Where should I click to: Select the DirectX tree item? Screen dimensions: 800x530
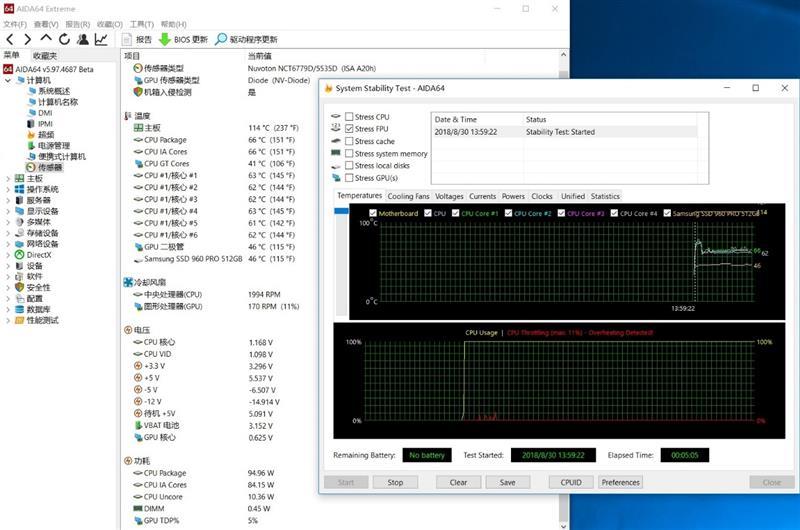tap(39, 255)
